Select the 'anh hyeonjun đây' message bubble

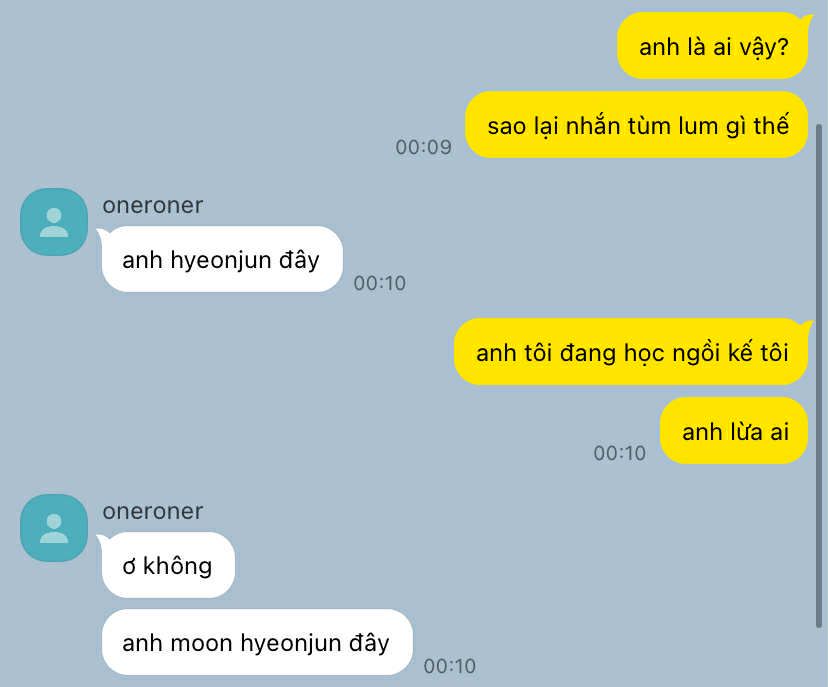(222, 259)
